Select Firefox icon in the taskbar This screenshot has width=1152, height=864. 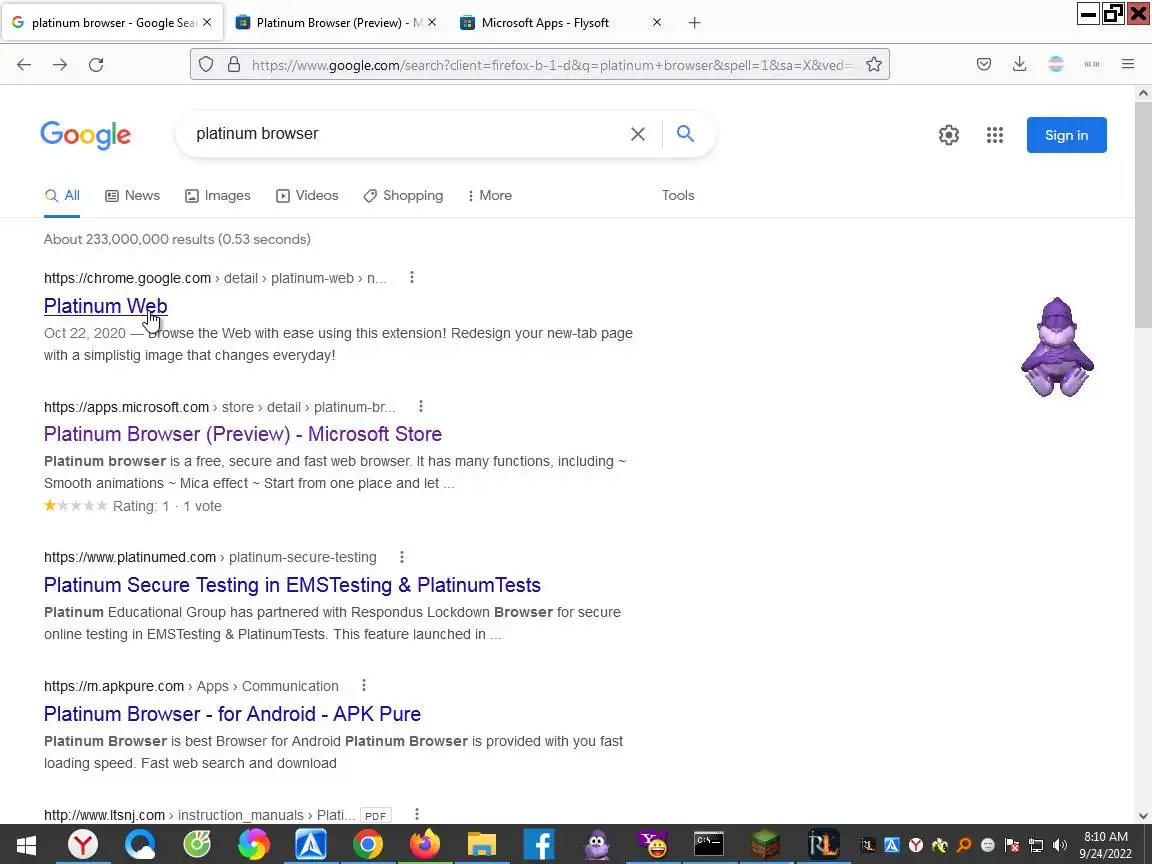tap(425, 845)
